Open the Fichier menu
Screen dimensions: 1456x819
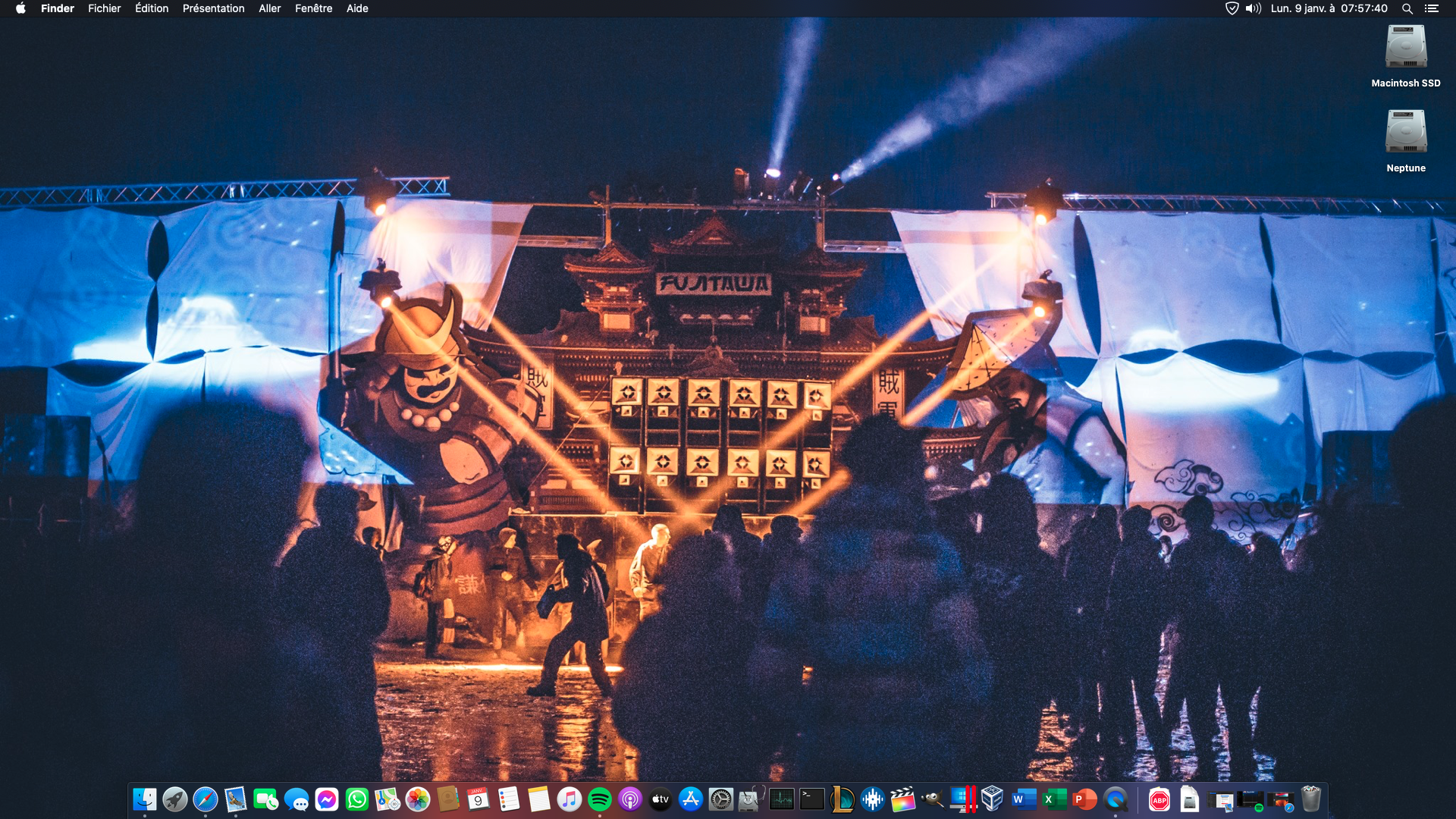104,8
